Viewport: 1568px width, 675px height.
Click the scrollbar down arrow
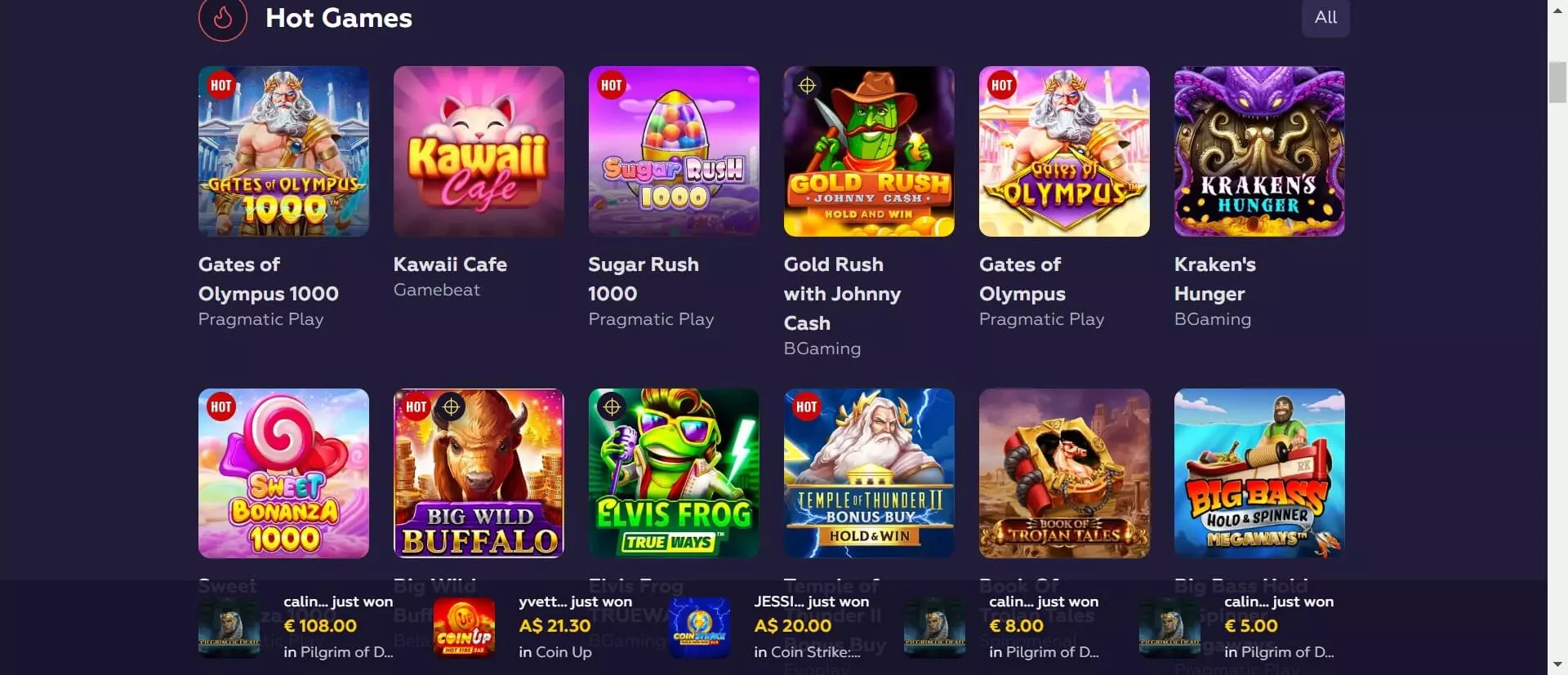coord(1557,665)
